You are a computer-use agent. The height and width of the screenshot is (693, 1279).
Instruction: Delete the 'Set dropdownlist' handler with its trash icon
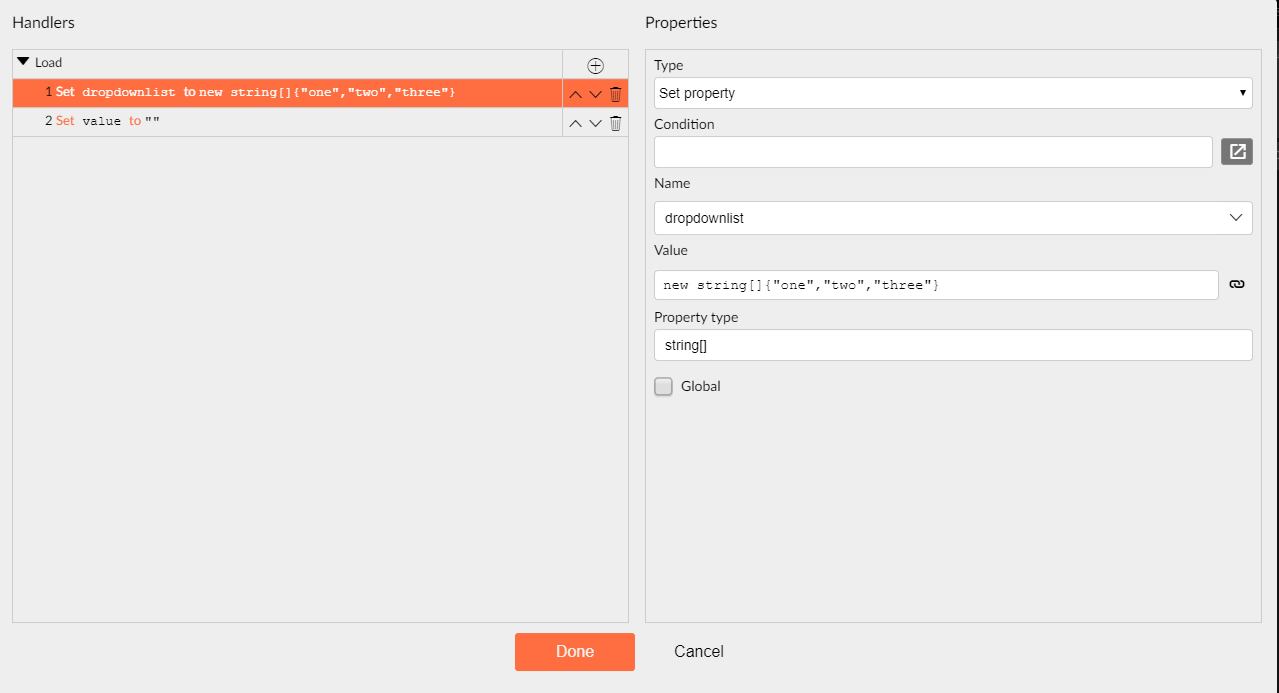[x=615, y=93]
